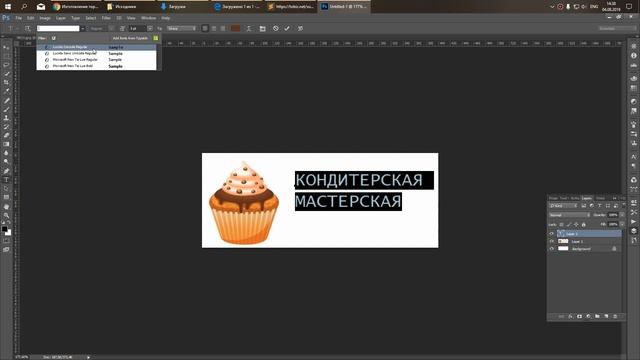Click the brown text color swatch
Viewport: 640px width, 360px height.
coord(236,29)
